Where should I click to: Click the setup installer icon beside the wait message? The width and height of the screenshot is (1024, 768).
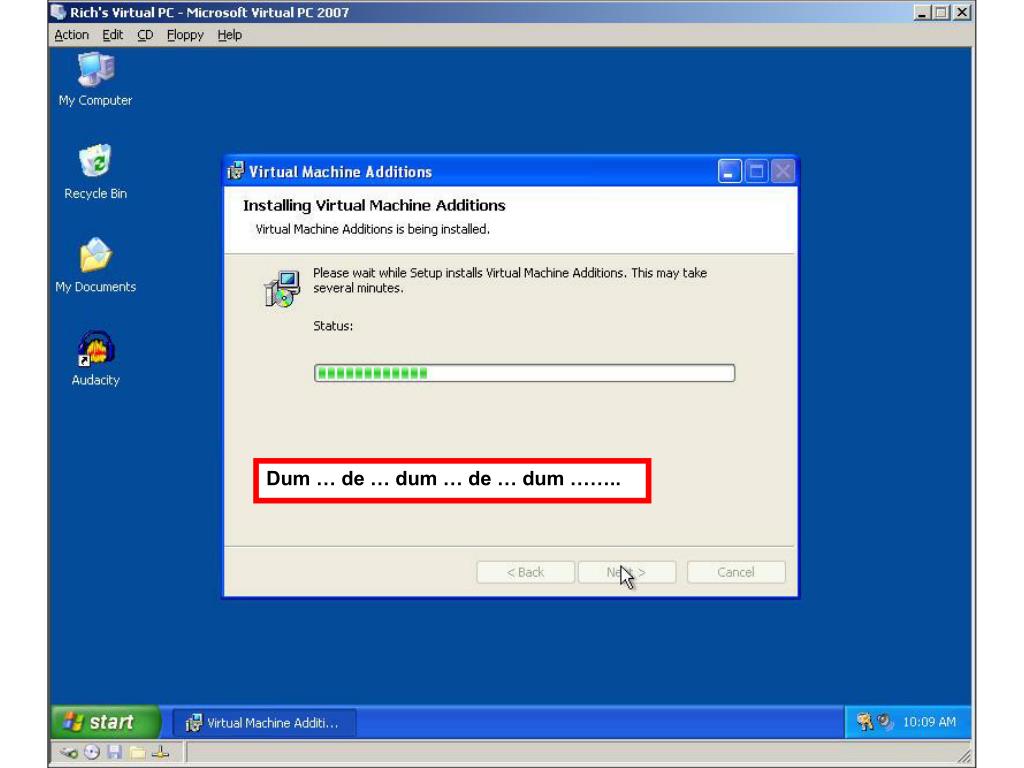[x=282, y=288]
